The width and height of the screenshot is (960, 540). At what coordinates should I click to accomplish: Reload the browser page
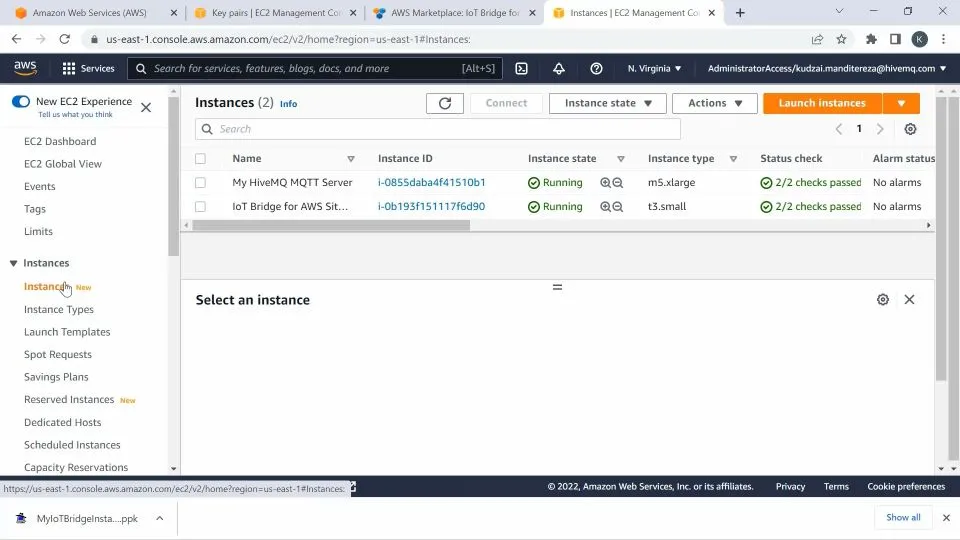tap(64, 39)
